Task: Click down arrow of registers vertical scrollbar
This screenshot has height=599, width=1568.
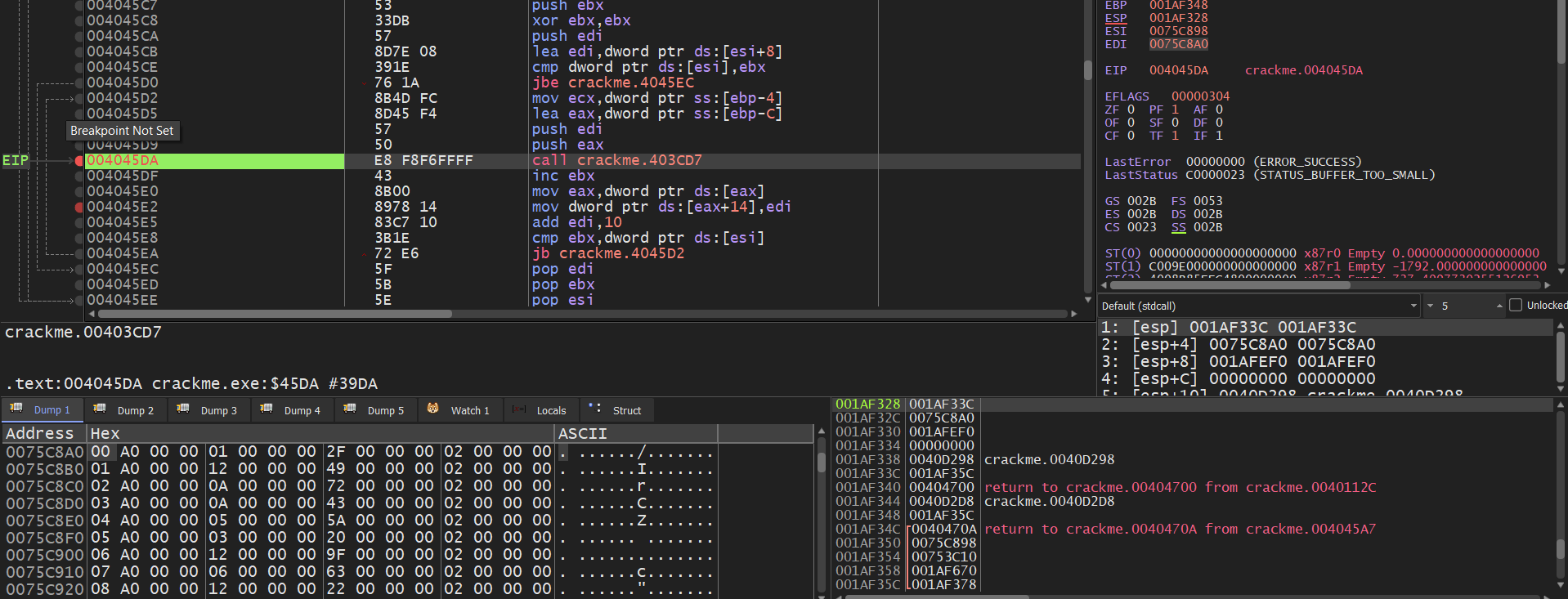Action: pyautogui.click(x=1561, y=270)
